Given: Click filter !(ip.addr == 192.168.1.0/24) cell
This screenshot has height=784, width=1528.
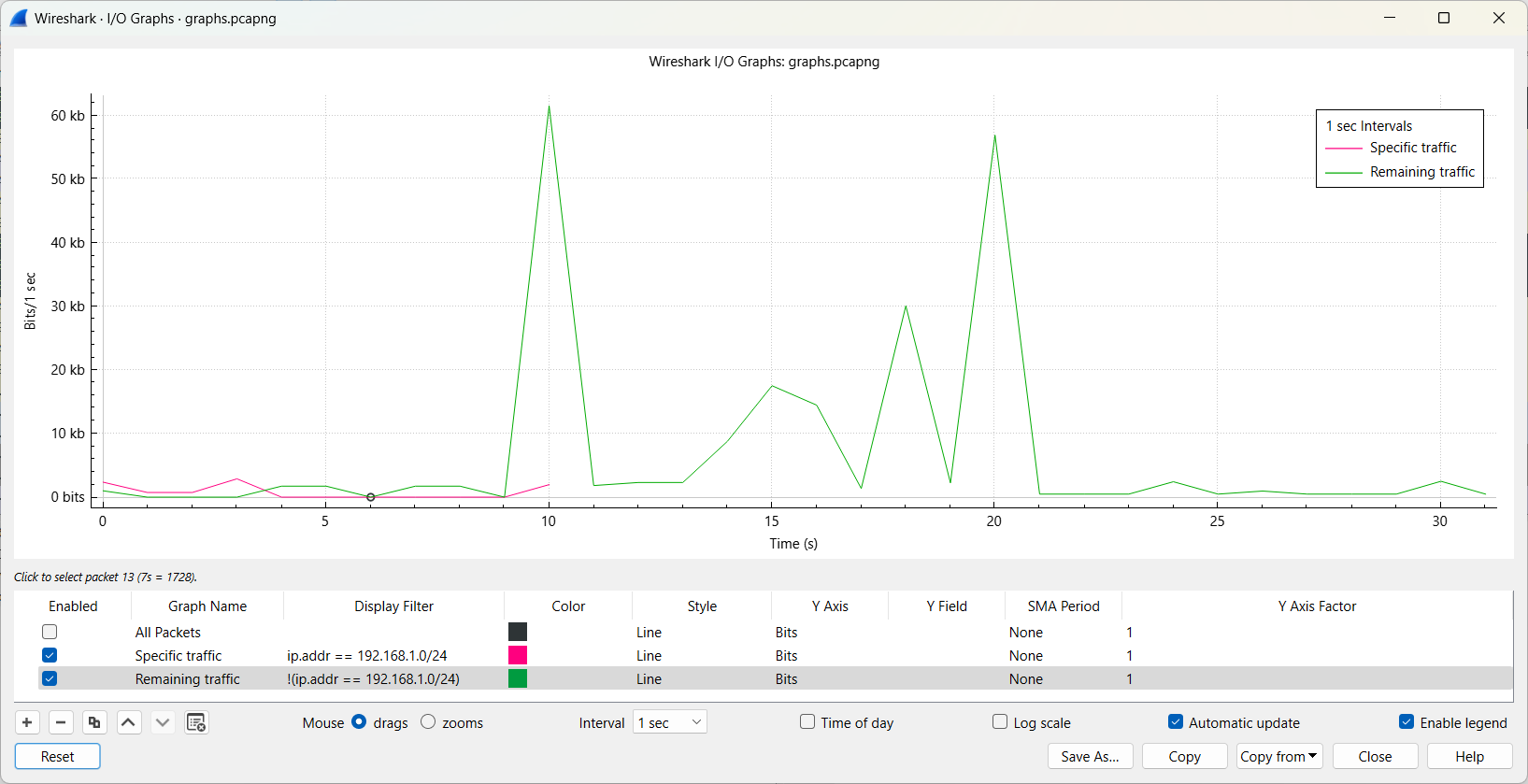Looking at the screenshot, I should [393, 679].
